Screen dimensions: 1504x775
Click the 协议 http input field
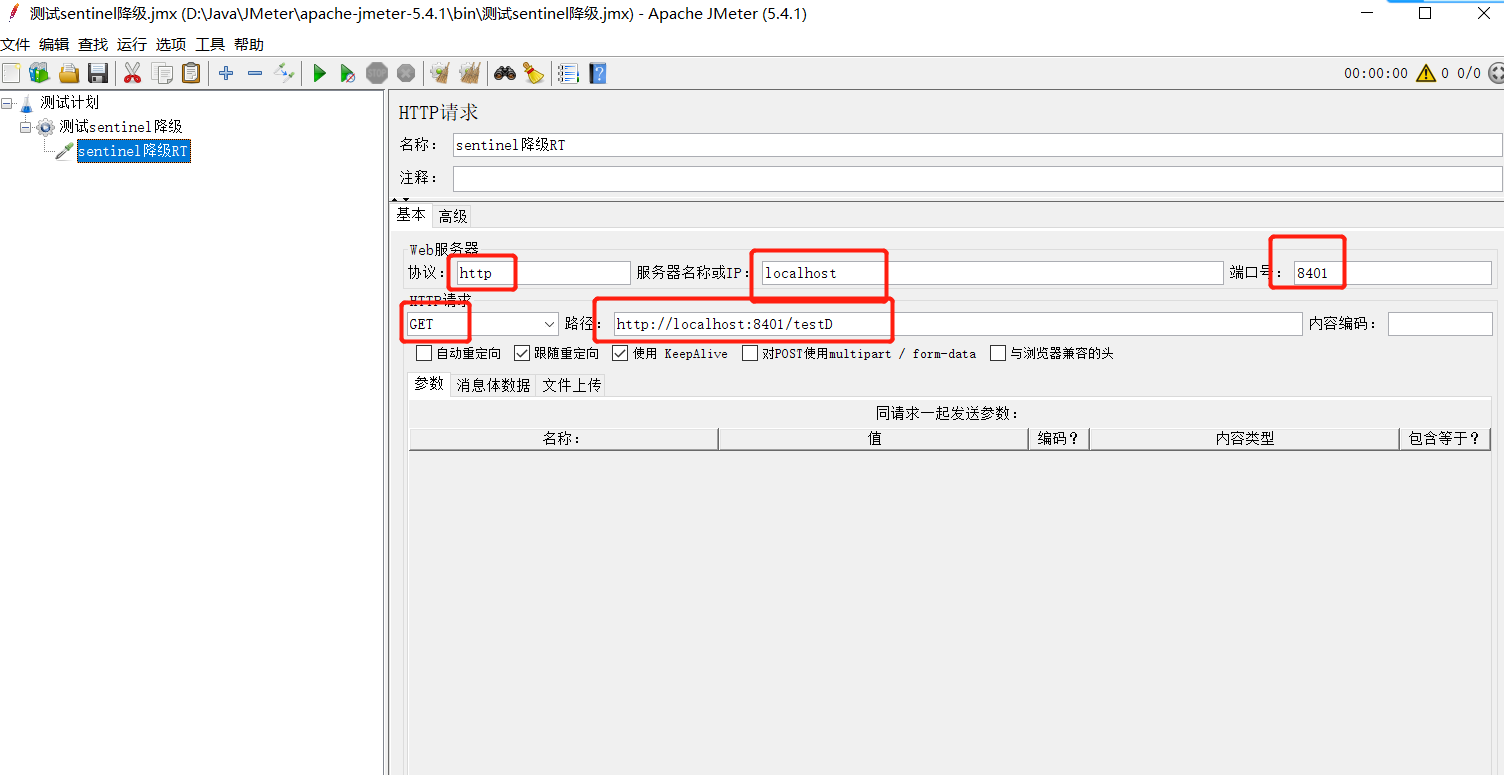coord(543,273)
